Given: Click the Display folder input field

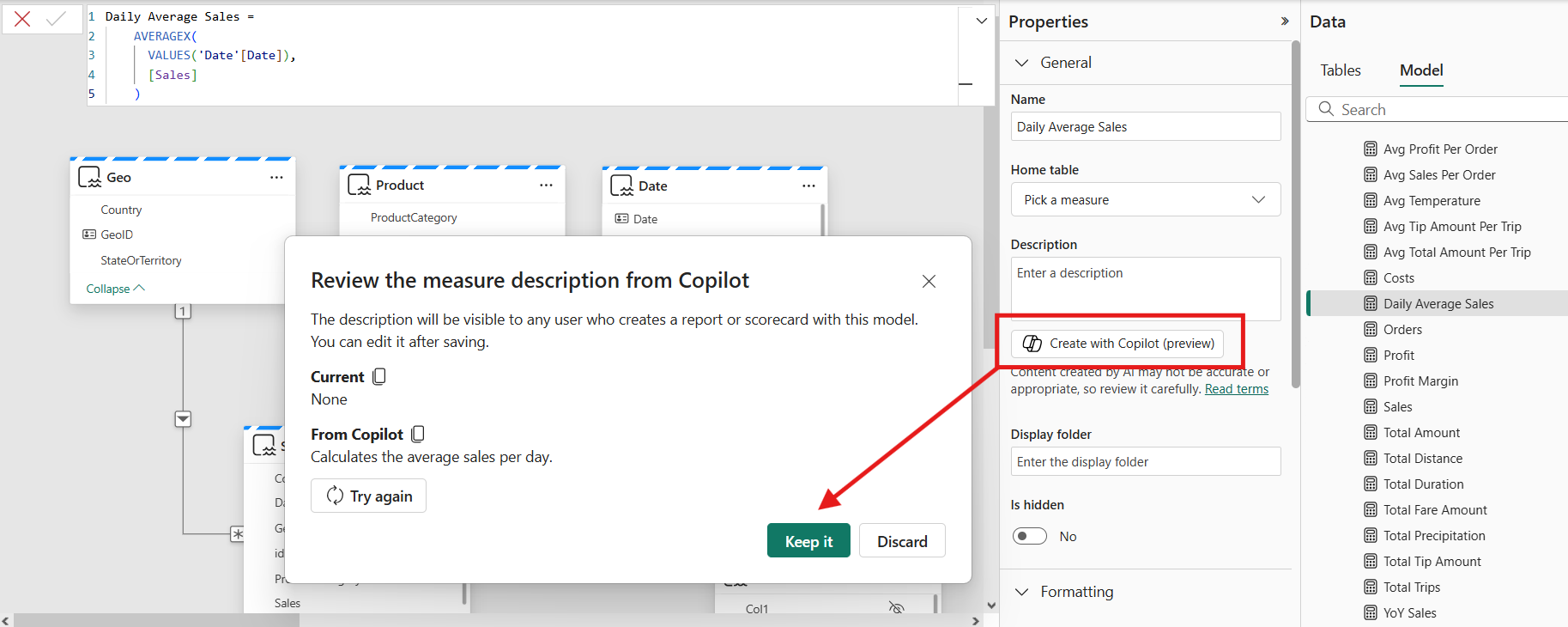Looking at the screenshot, I should (1145, 461).
